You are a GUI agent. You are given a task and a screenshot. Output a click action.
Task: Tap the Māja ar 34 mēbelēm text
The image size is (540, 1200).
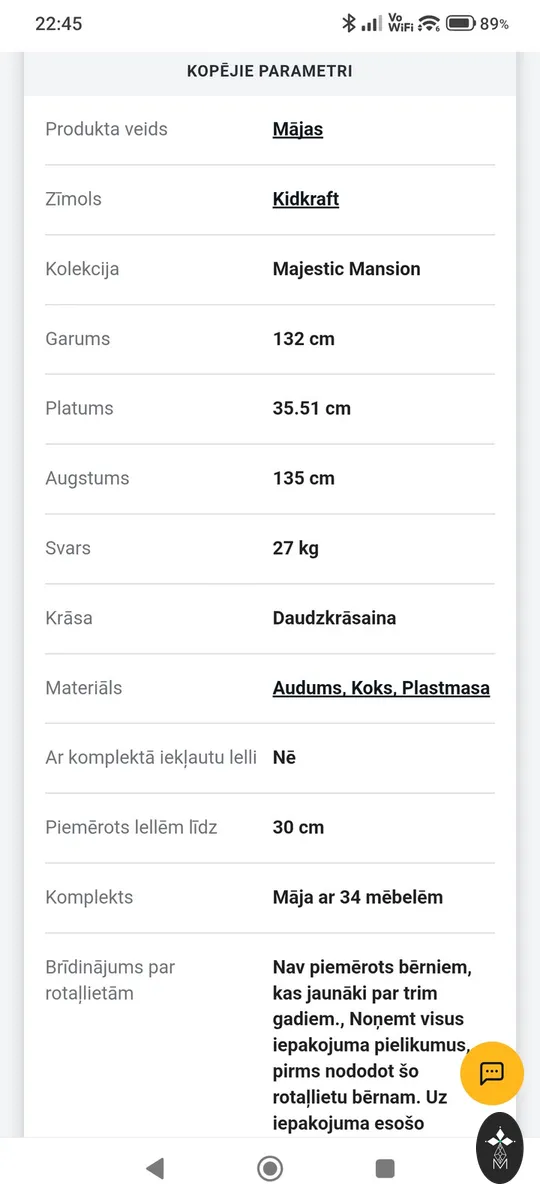click(x=358, y=897)
